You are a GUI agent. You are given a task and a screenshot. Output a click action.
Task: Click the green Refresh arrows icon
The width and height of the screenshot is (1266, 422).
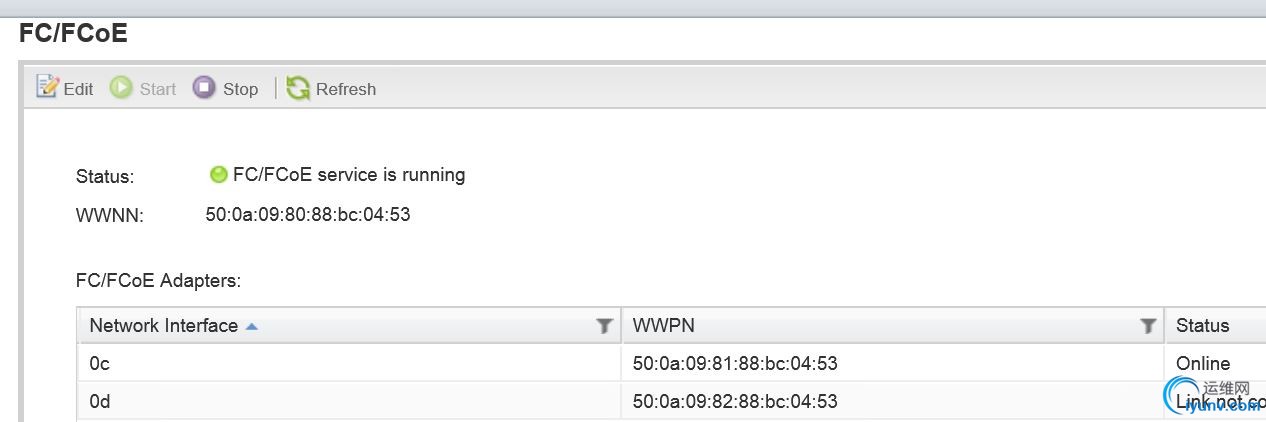(298, 88)
